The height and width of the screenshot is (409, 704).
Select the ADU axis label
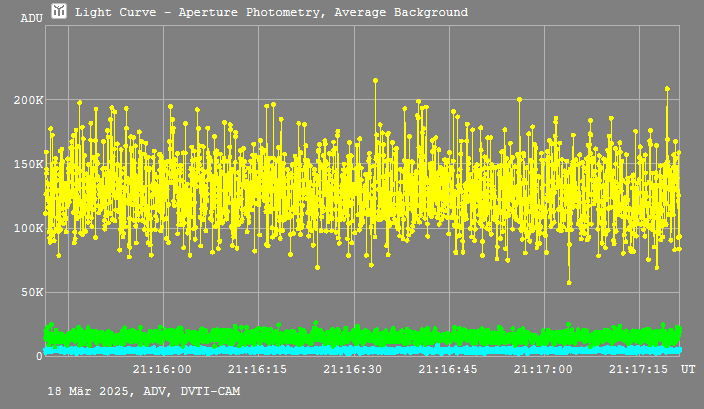(x=31, y=18)
